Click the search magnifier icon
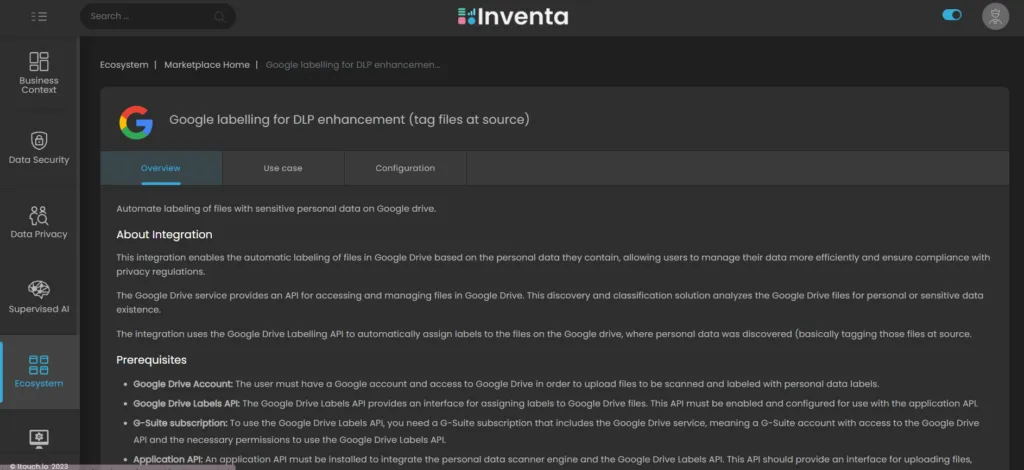This screenshot has height=470, width=1024. pos(220,17)
